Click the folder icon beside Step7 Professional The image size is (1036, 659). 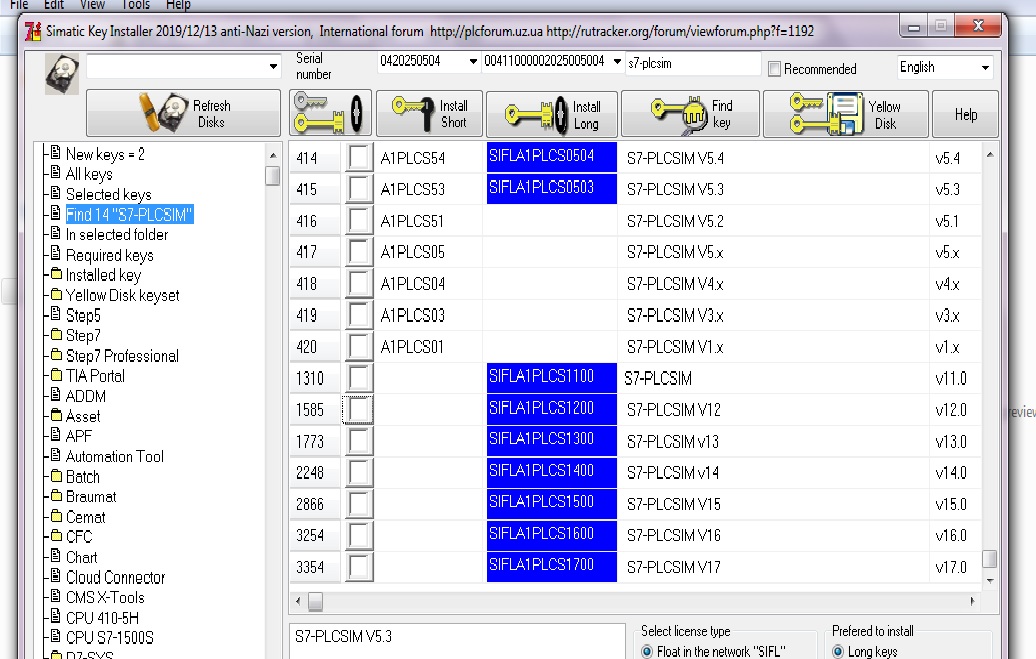pos(56,354)
